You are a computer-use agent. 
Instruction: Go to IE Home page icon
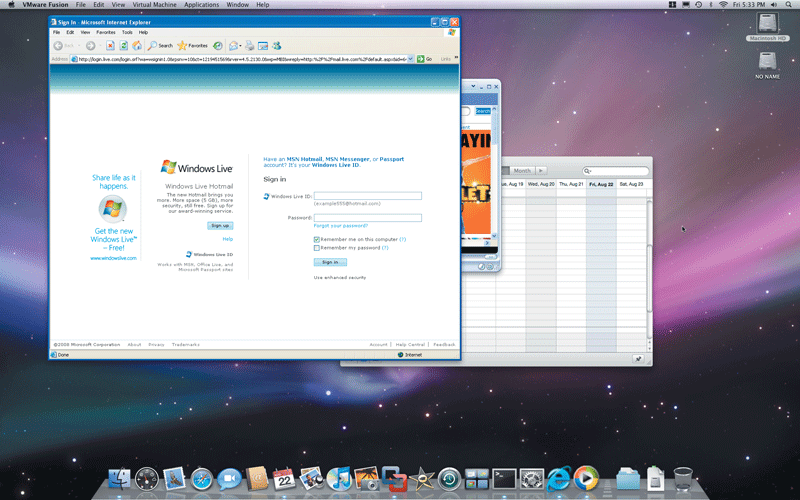point(137,46)
